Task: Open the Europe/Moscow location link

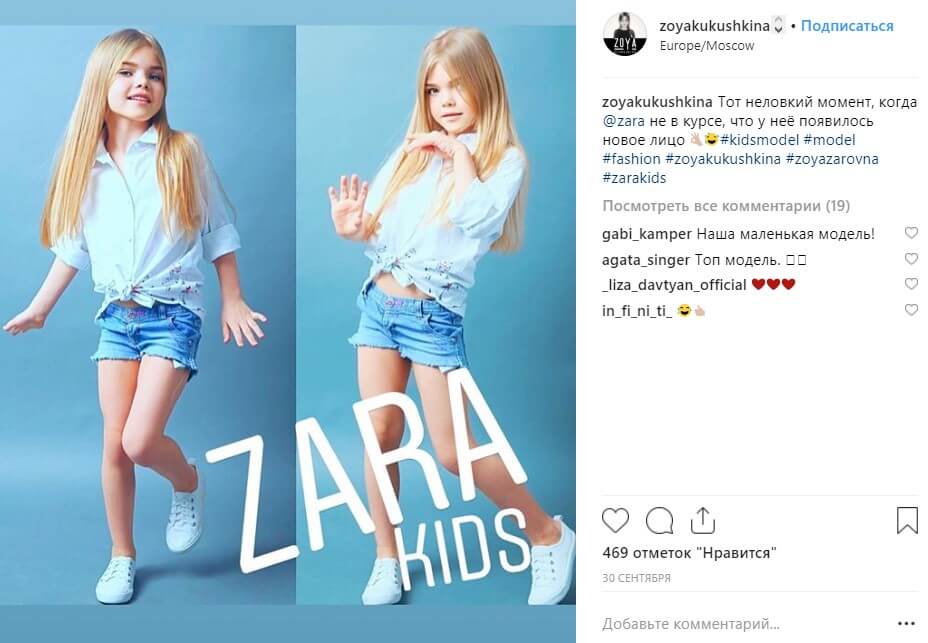Action: pos(707,46)
